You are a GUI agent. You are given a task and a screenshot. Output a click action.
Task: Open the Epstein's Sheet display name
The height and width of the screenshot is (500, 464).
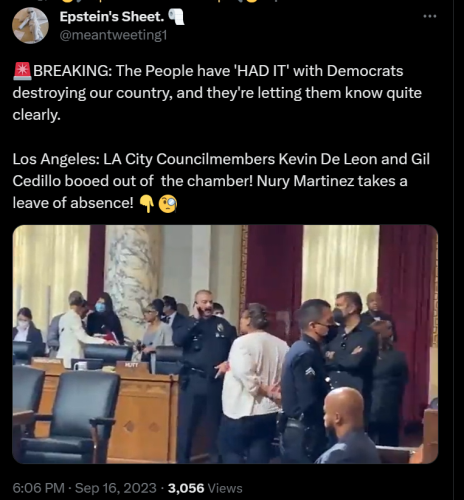point(112,17)
